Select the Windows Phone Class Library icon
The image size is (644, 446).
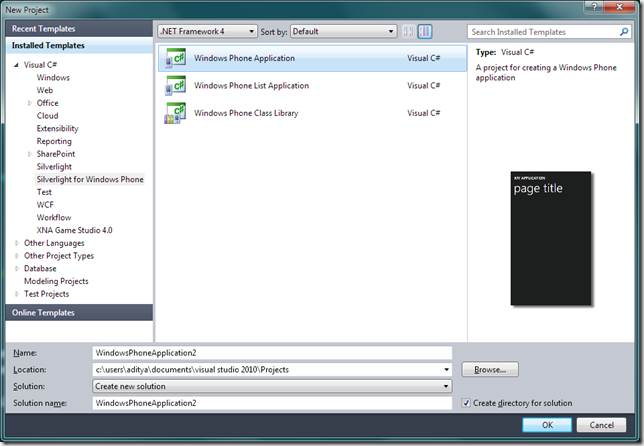tap(175, 113)
